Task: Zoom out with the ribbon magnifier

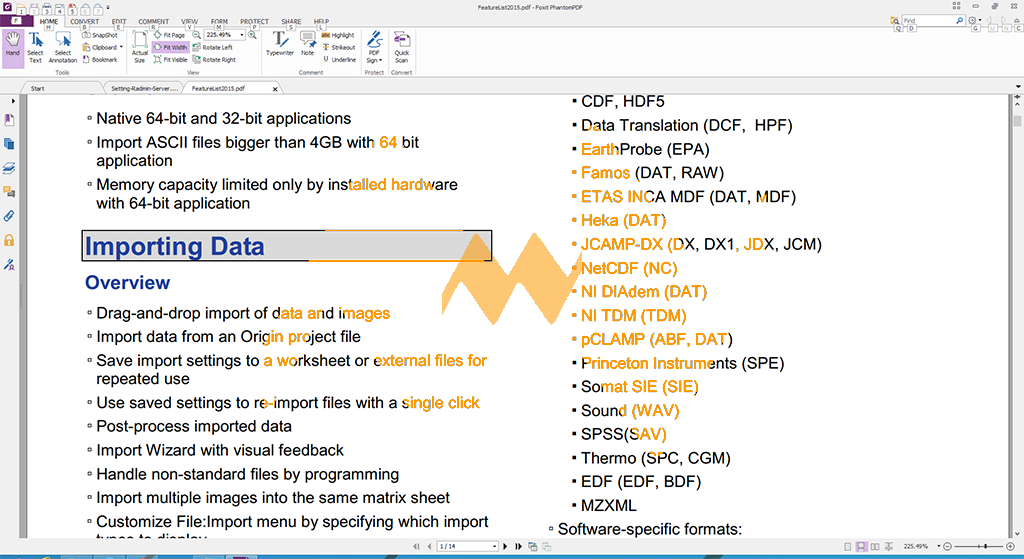Action: (196, 35)
